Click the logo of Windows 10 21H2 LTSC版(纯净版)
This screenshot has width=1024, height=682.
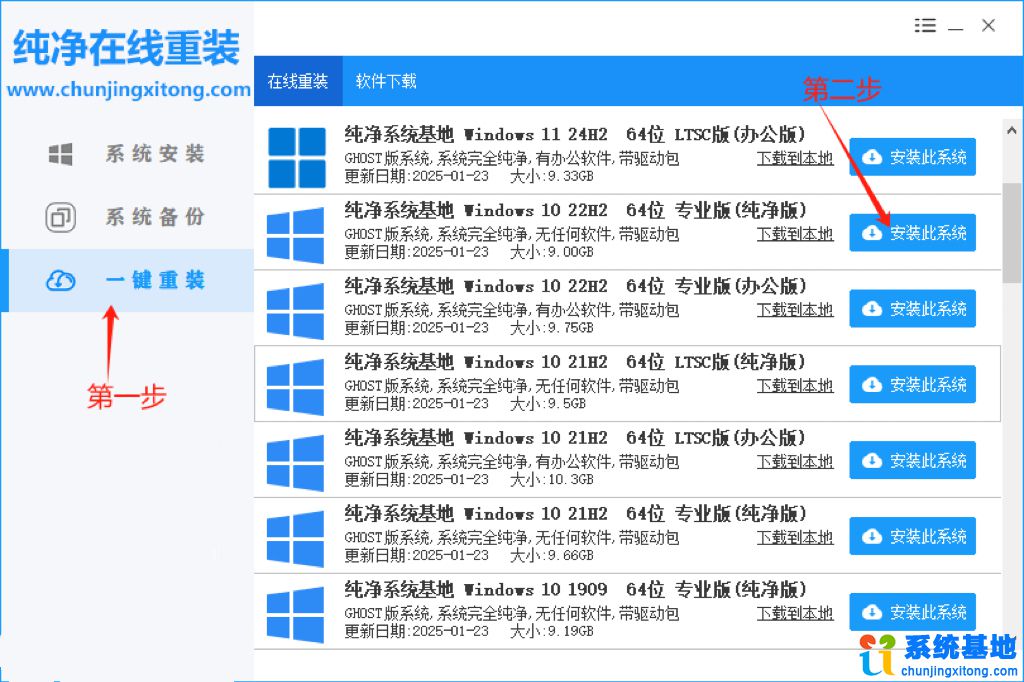(x=296, y=386)
